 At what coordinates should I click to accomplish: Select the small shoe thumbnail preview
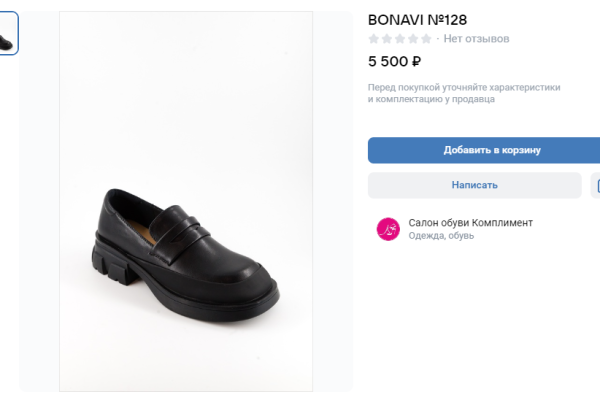[x=8, y=33]
